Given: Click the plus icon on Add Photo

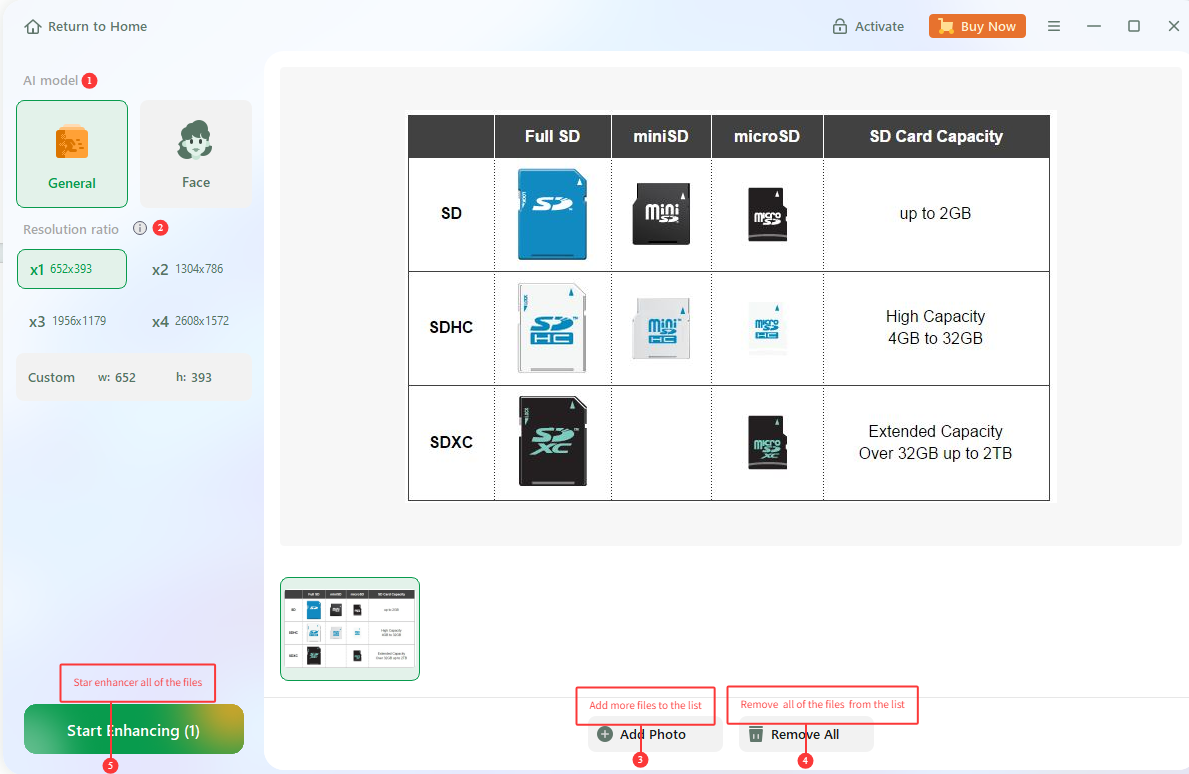Looking at the screenshot, I should click(x=604, y=735).
